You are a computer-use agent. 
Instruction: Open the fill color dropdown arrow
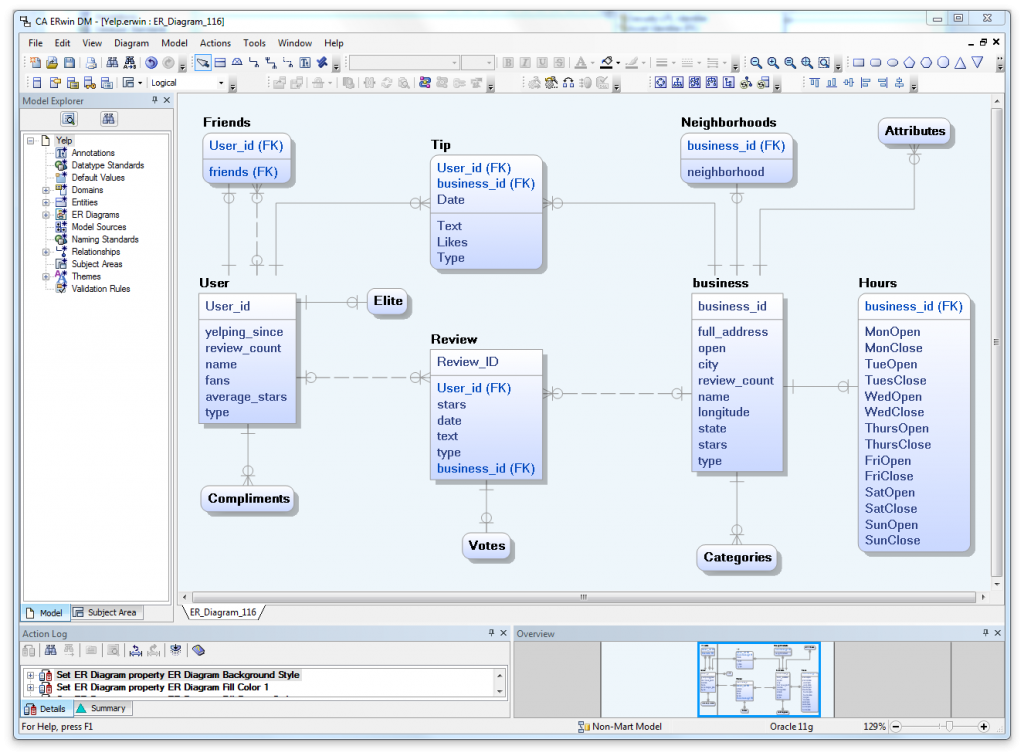[x=618, y=63]
